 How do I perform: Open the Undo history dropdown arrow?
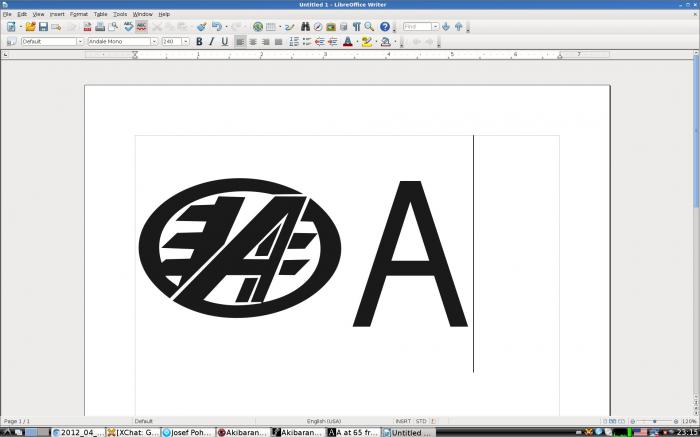(x=226, y=27)
